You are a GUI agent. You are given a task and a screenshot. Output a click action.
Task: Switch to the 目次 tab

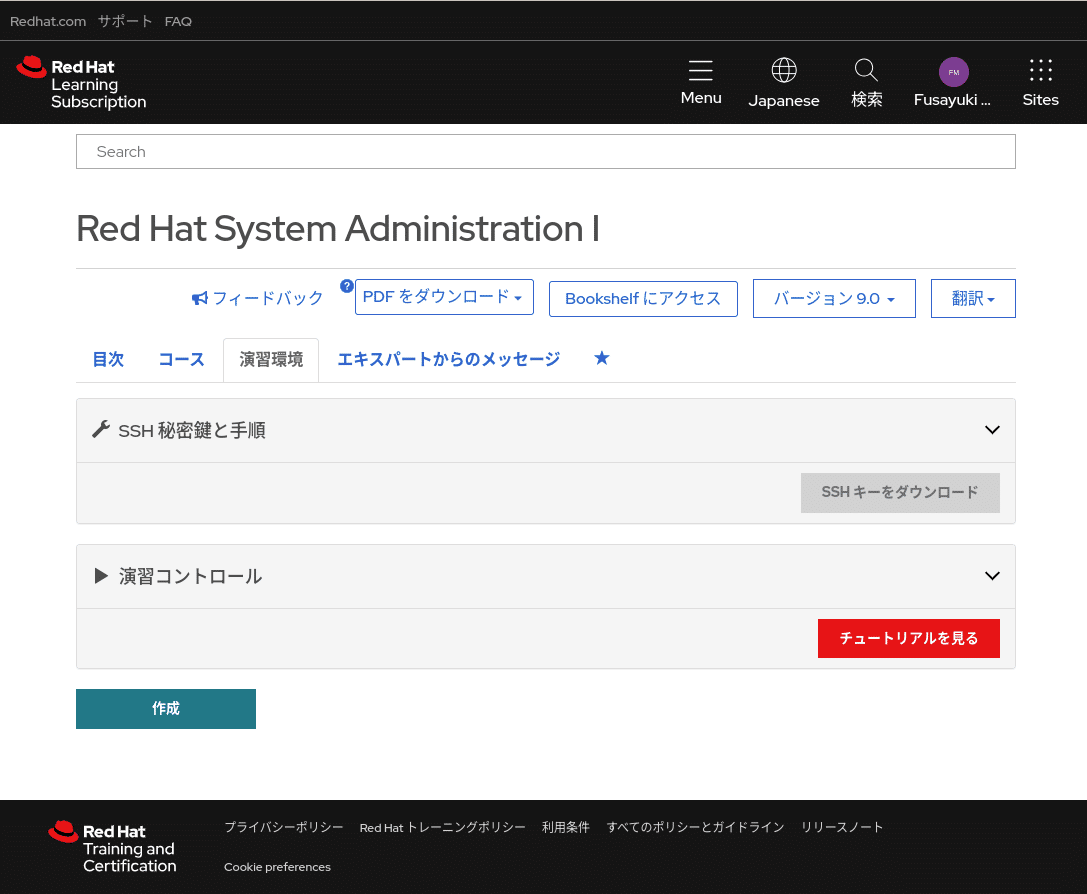pyautogui.click(x=108, y=360)
